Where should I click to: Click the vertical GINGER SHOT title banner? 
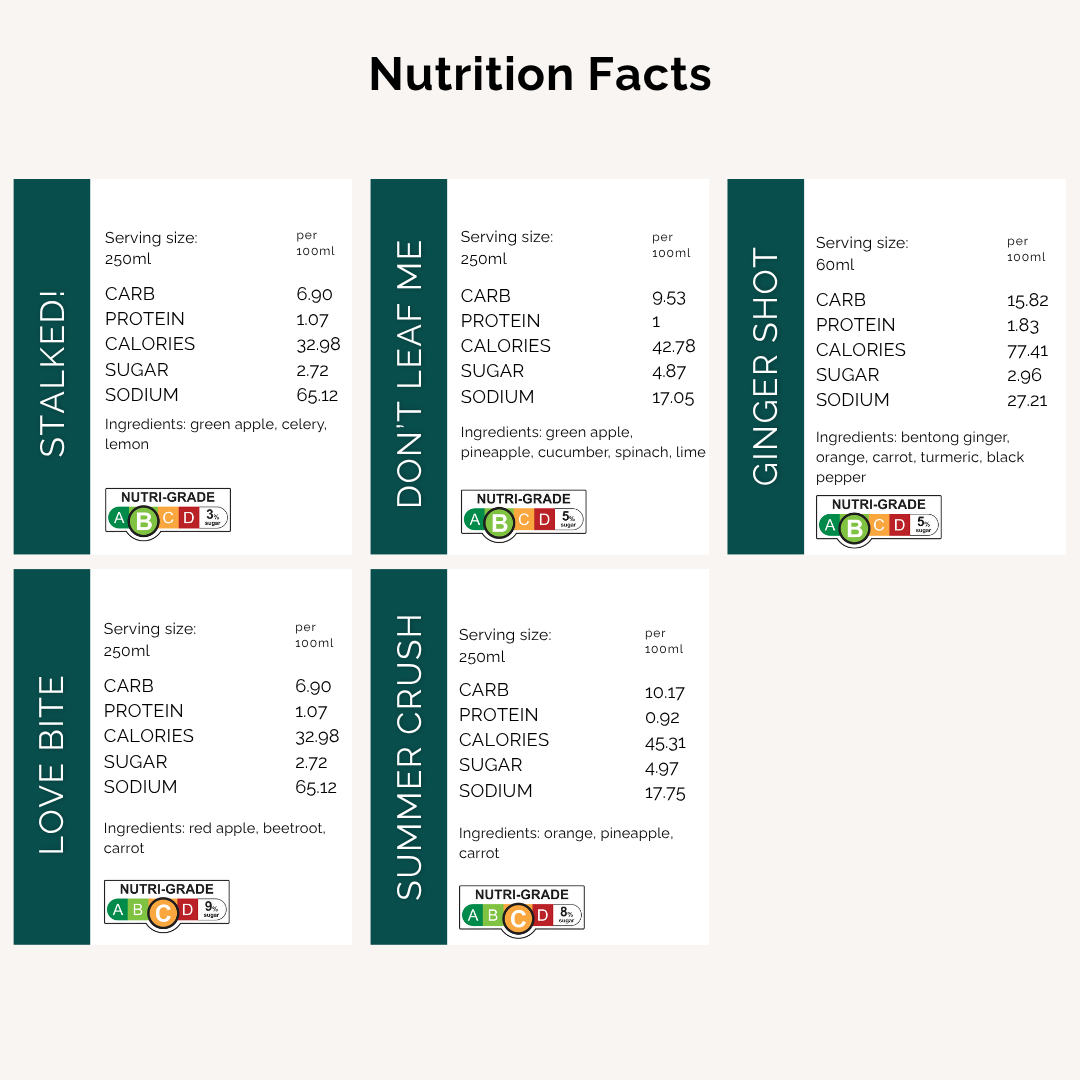point(765,366)
